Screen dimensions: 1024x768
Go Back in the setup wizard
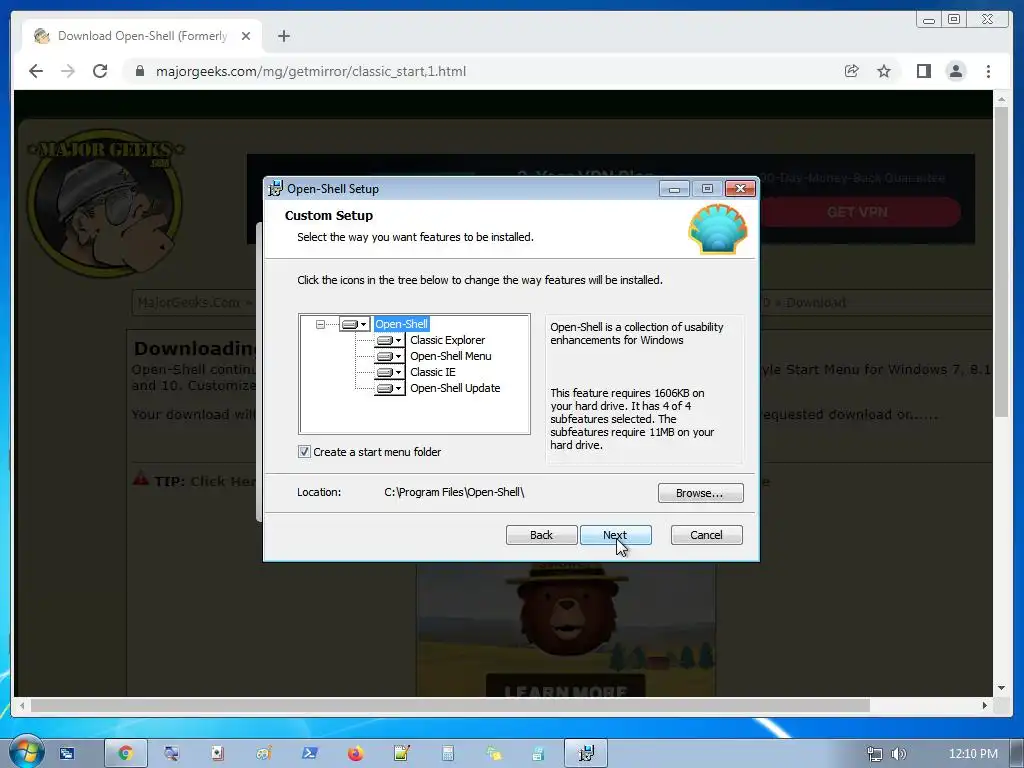click(541, 535)
